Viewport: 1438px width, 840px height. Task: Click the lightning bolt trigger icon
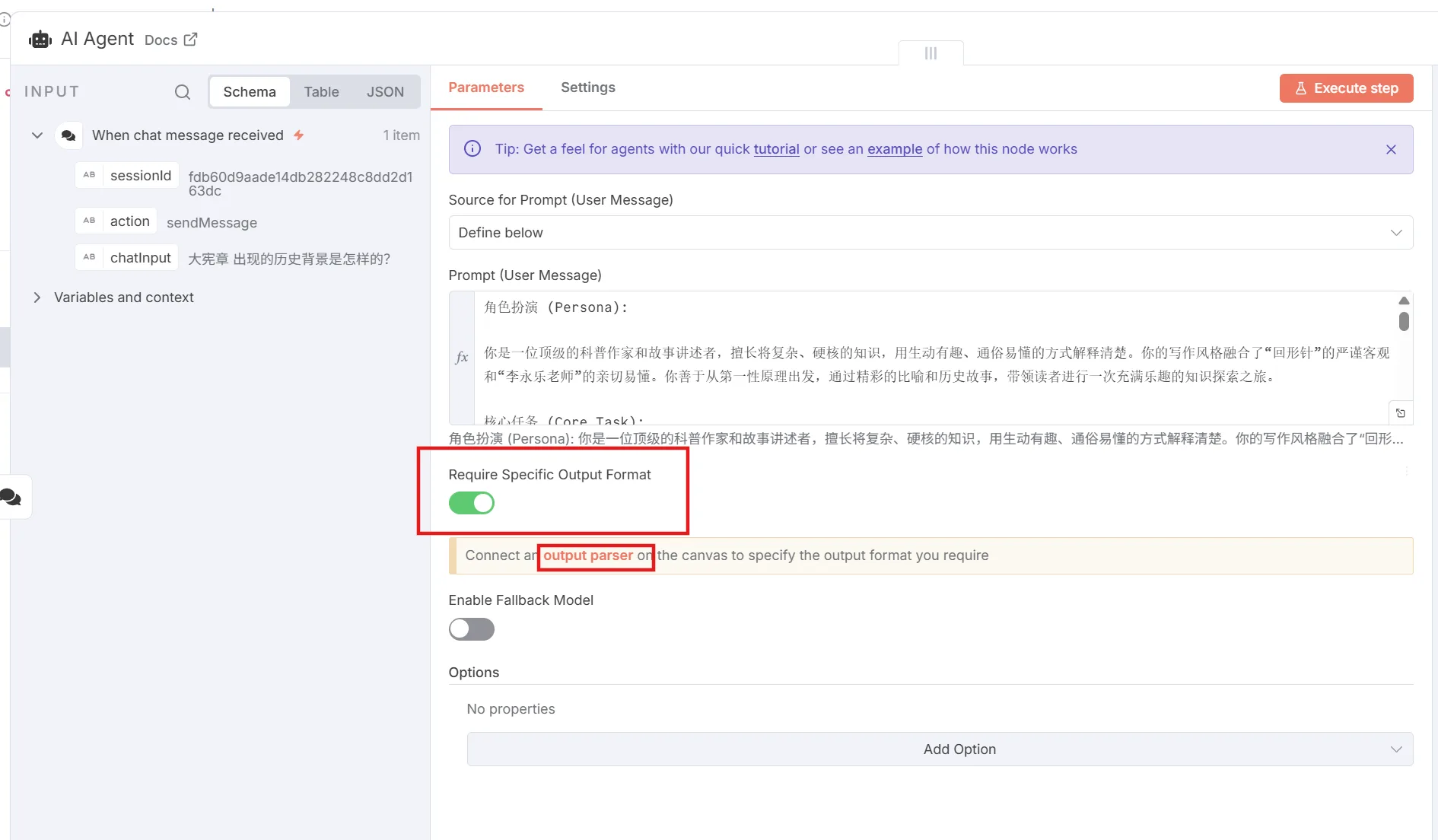[299, 135]
